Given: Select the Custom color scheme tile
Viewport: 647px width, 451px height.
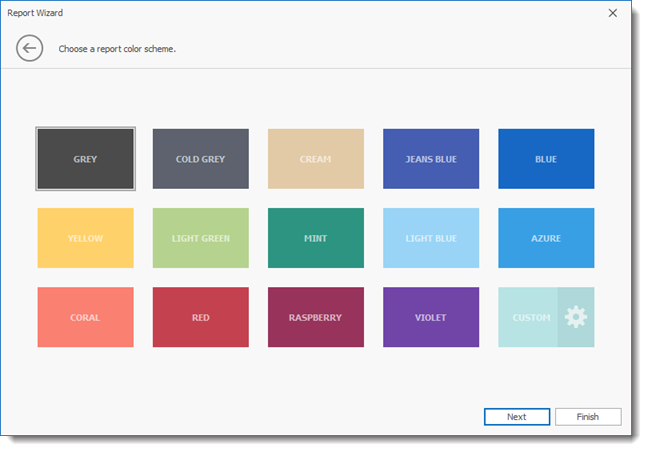Looking at the screenshot, I should click(528, 318).
